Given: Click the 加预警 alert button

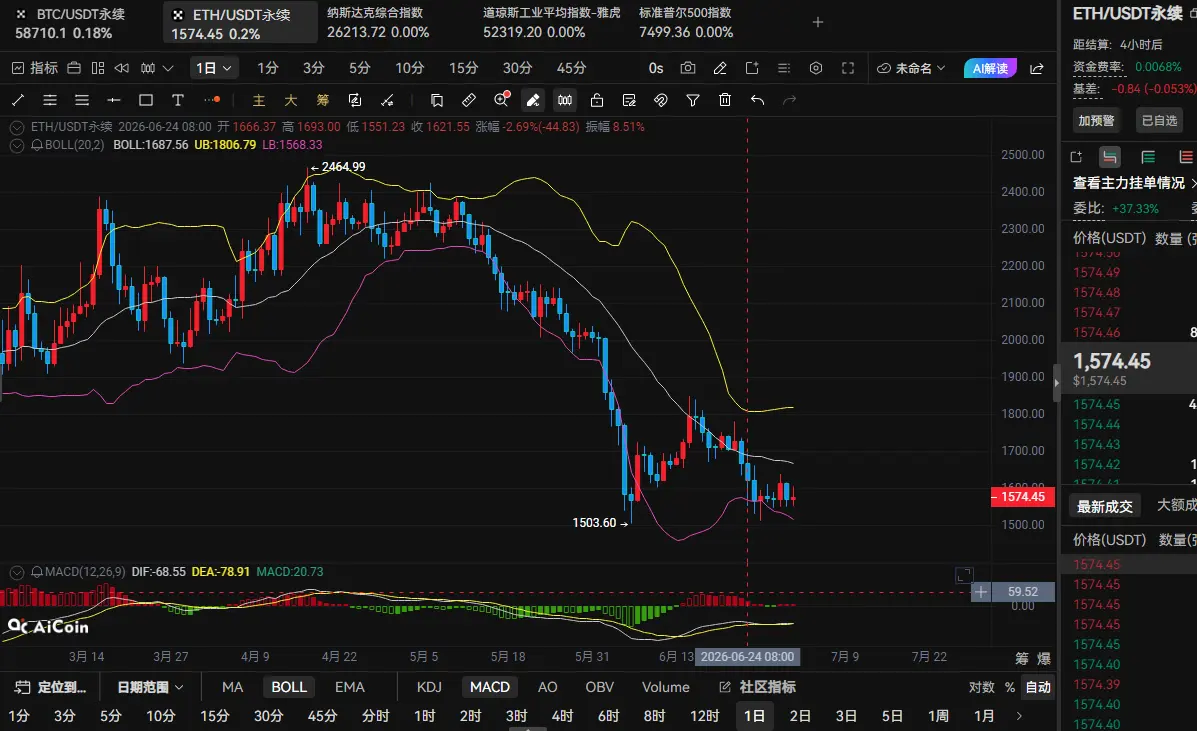Looking at the screenshot, I should 1096,121.
